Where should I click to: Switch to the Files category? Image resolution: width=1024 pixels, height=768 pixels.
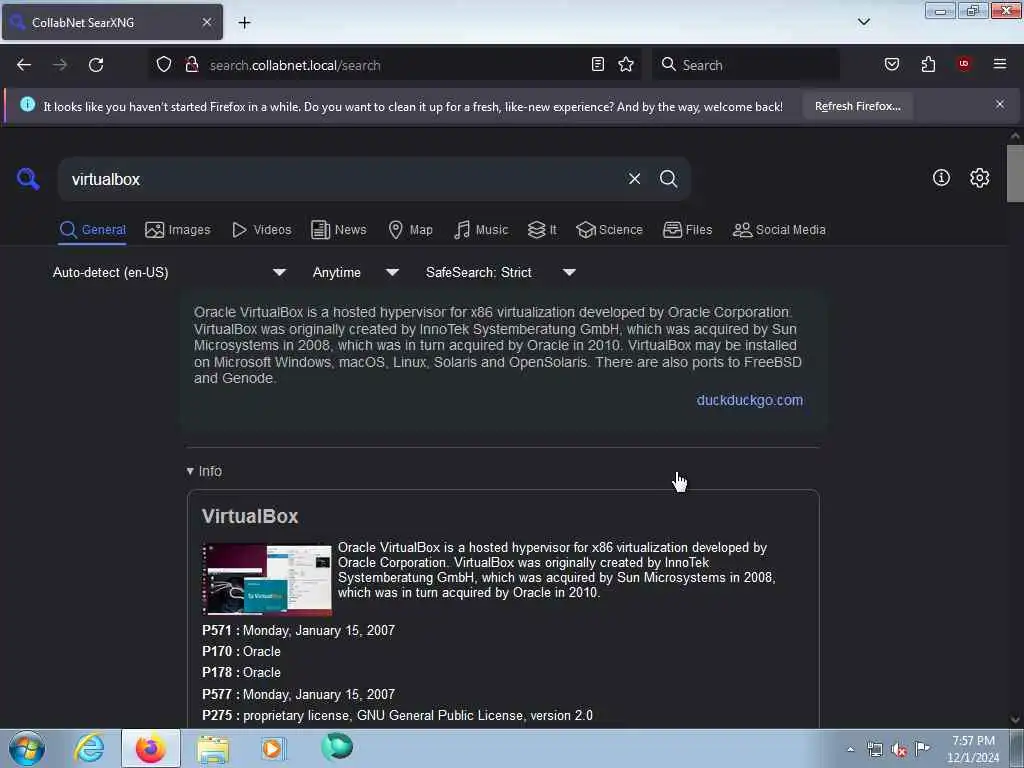(688, 230)
